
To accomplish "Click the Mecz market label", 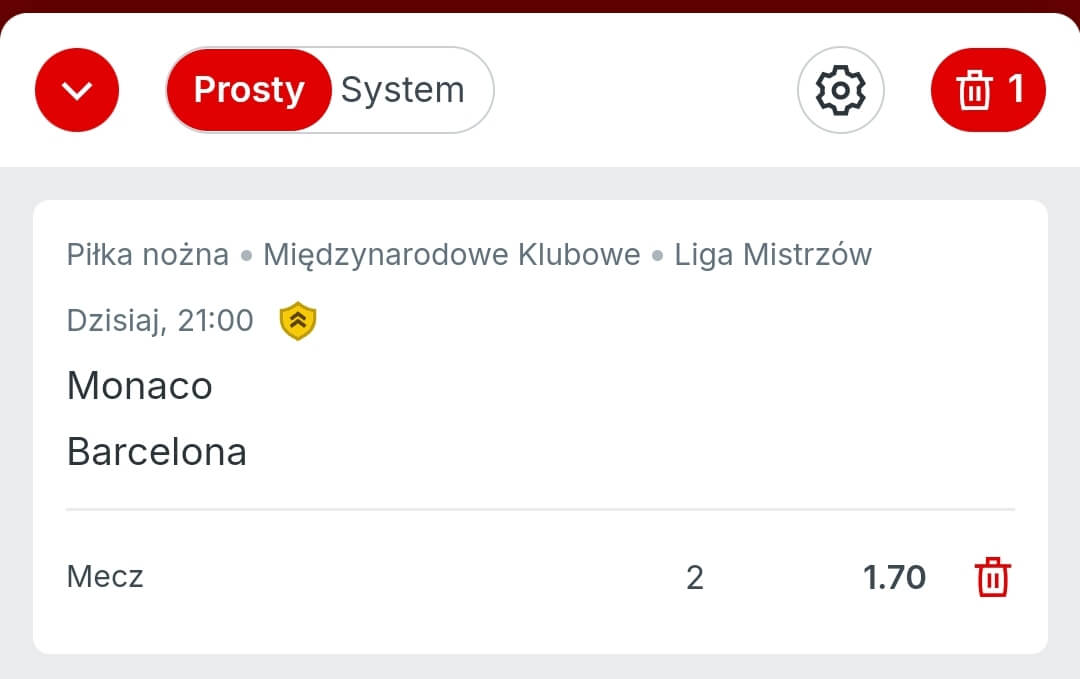I will click(x=105, y=577).
